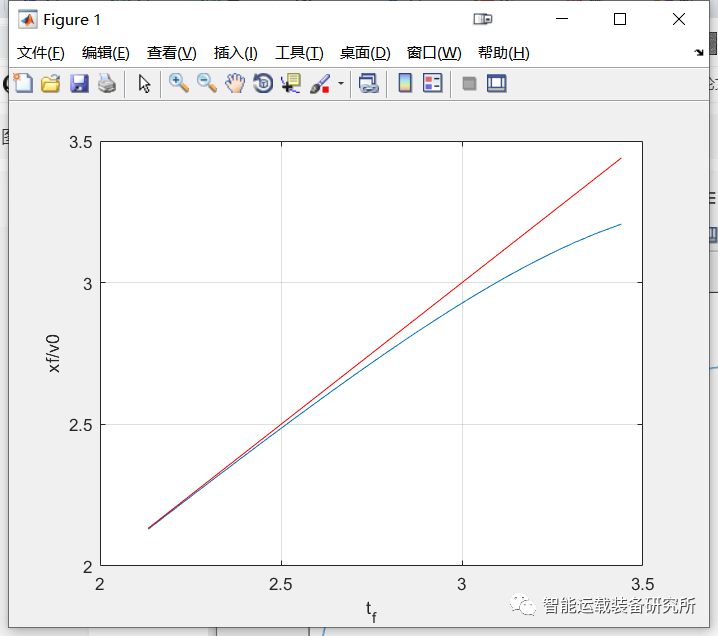This screenshot has height=636, width=718.
Task: Minimize the Figure 1 window
Action: 562,19
